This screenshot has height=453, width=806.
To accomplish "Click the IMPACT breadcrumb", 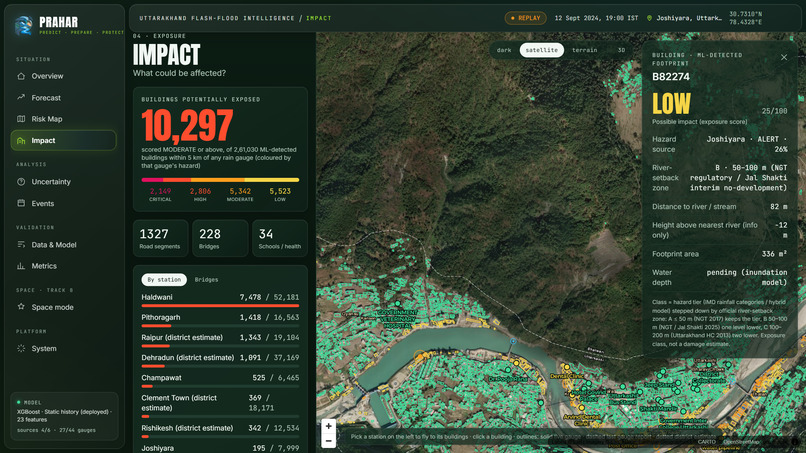I will click(x=319, y=18).
